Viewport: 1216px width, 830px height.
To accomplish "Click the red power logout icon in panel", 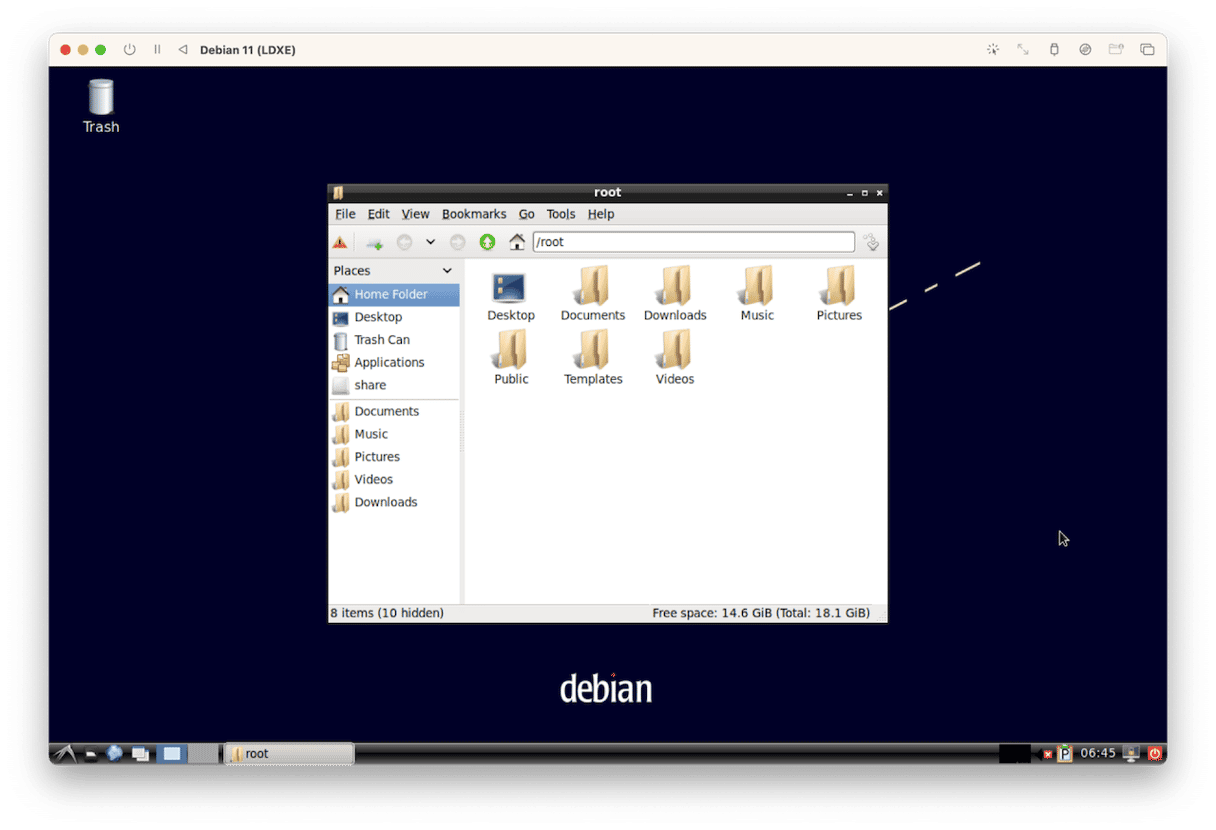I will pyautogui.click(x=1154, y=753).
